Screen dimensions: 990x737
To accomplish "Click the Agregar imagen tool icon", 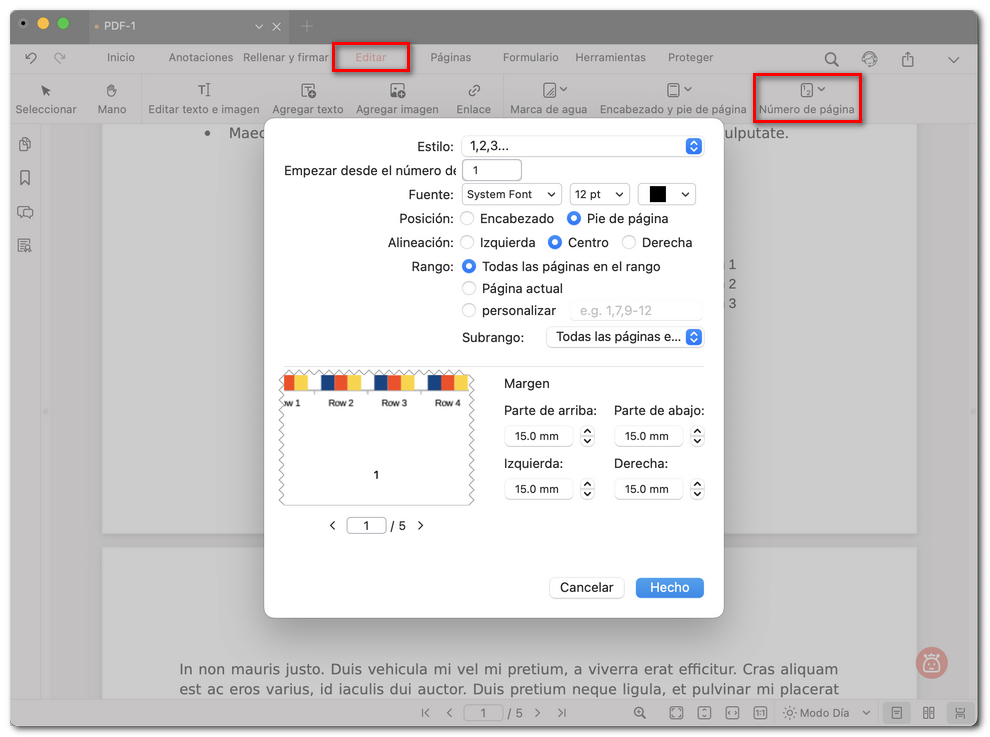I will 397,91.
